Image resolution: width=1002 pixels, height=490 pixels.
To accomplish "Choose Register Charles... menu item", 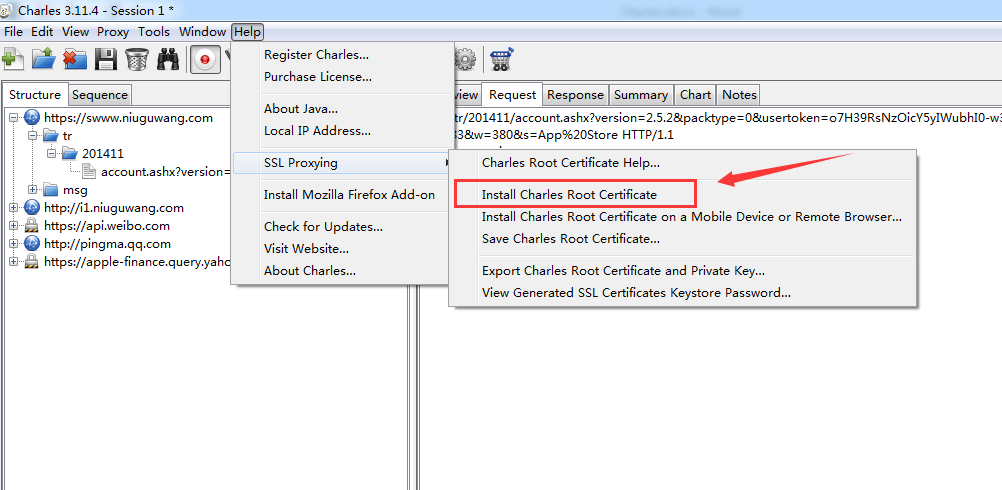I will coord(316,55).
